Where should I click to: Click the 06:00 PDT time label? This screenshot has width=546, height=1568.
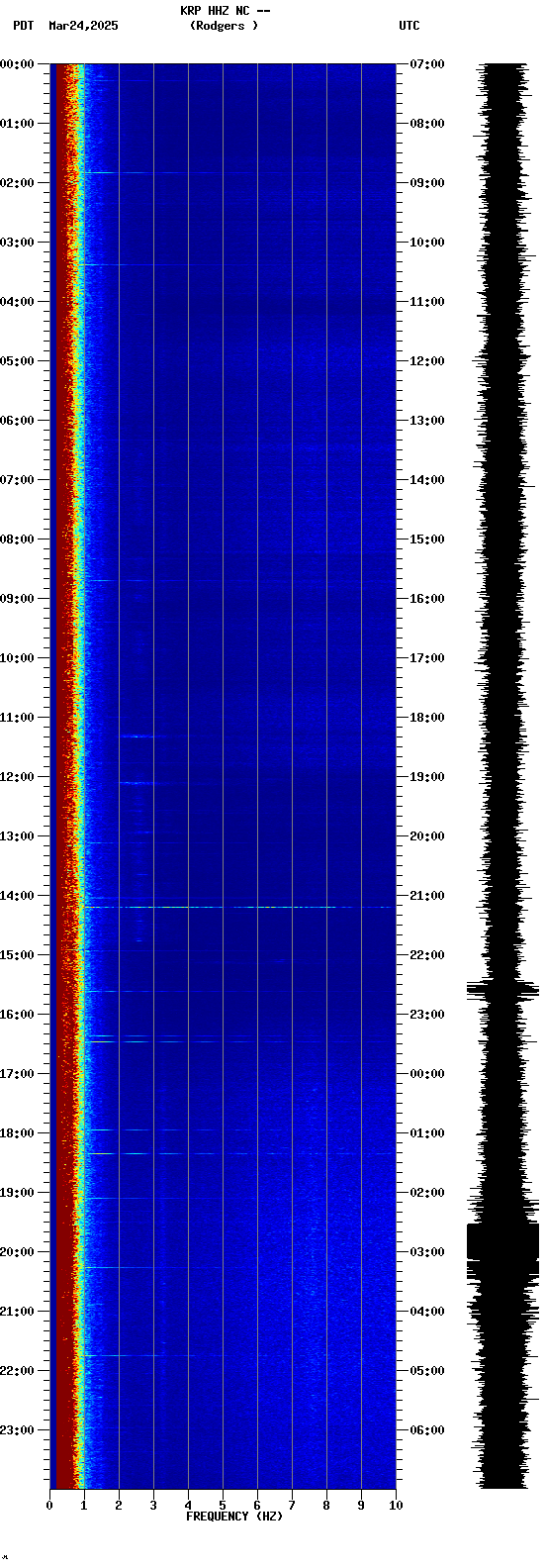coord(18,421)
